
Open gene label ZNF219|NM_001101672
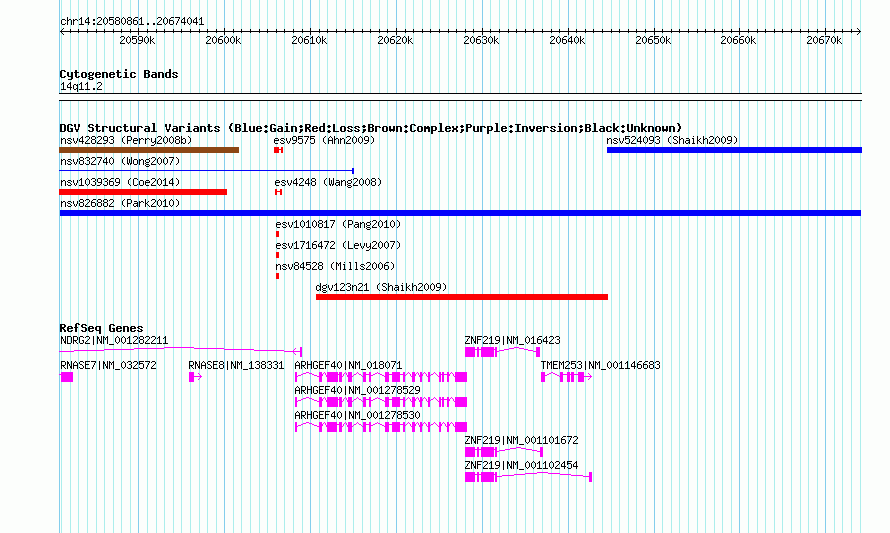(521, 440)
